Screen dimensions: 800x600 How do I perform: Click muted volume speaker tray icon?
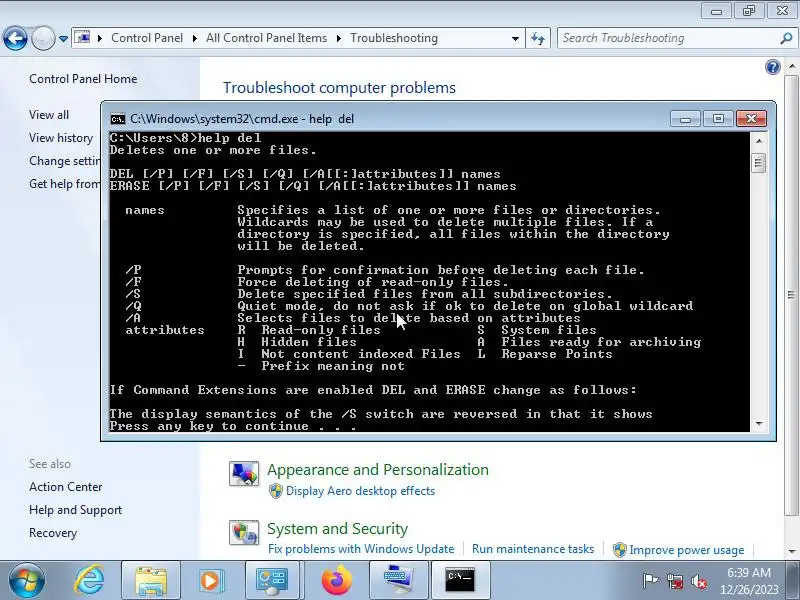pos(699,581)
